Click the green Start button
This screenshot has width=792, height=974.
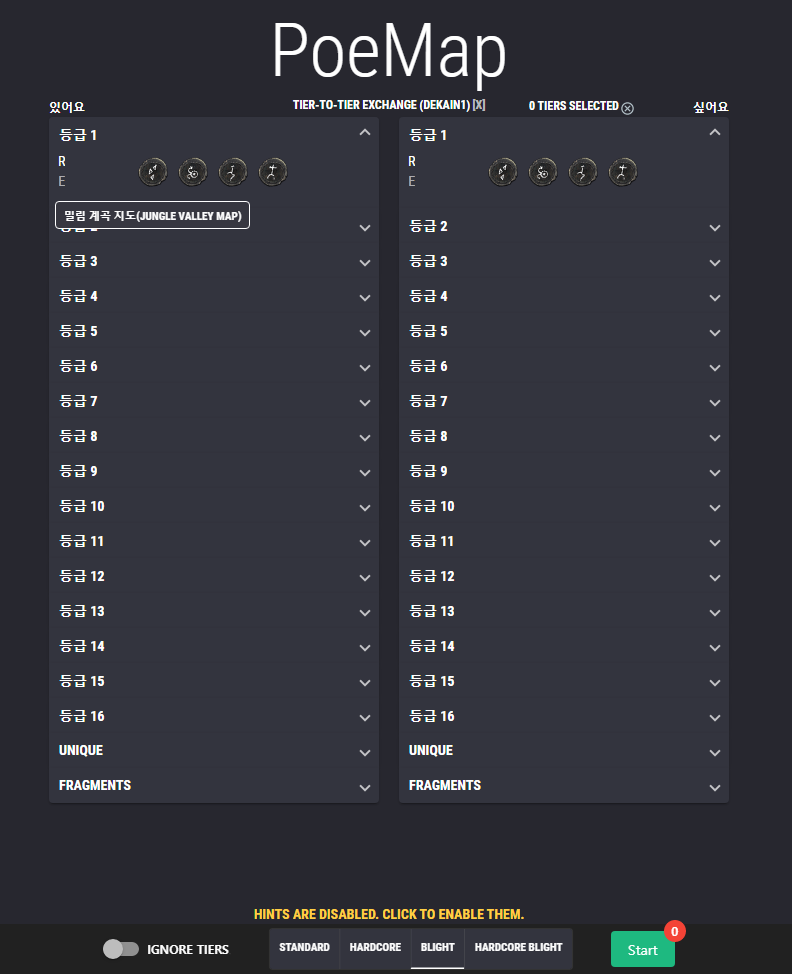642,949
